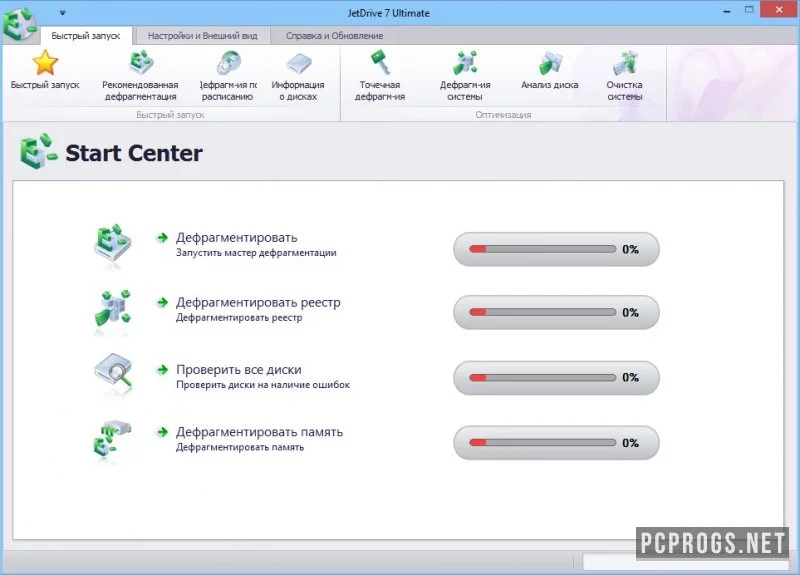Screen dimensions: 800x575
Task: Click the Быстрый запуск star icon
Action: (x=45, y=63)
